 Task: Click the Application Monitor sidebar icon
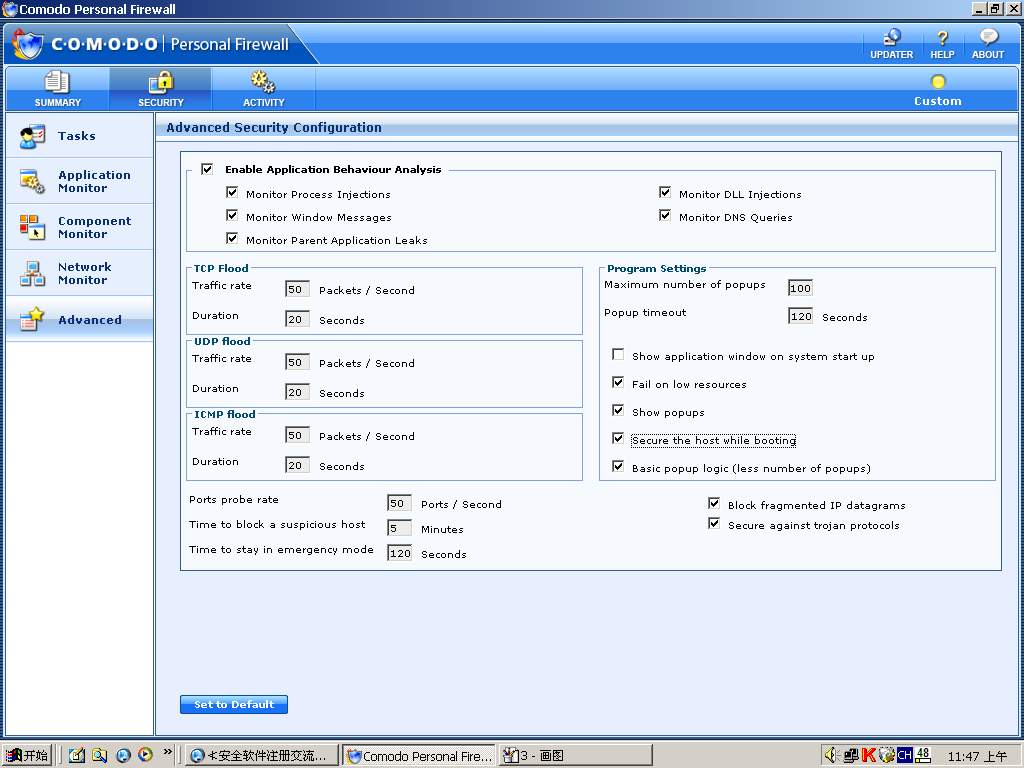32,182
